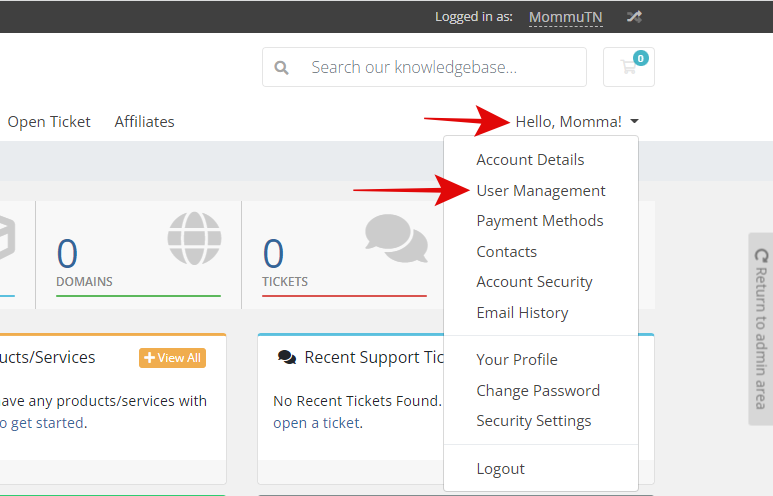View Email History from the menu
Screen dimensions: 773x496
522,313
